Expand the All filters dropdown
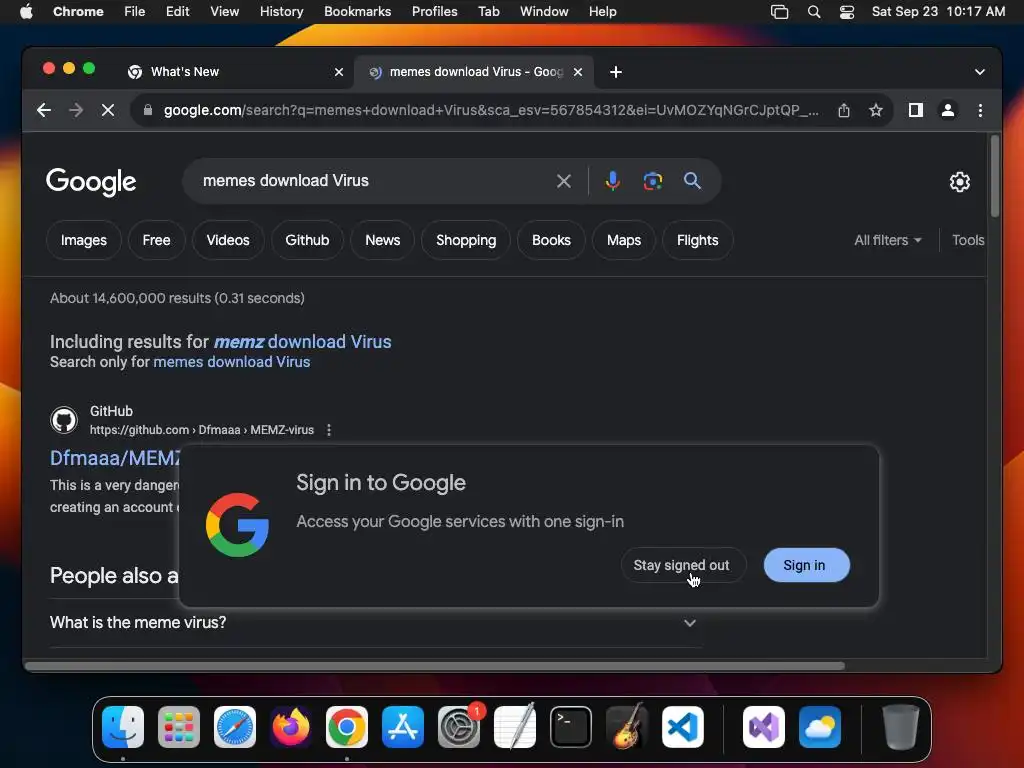1024x768 pixels. point(888,240)
